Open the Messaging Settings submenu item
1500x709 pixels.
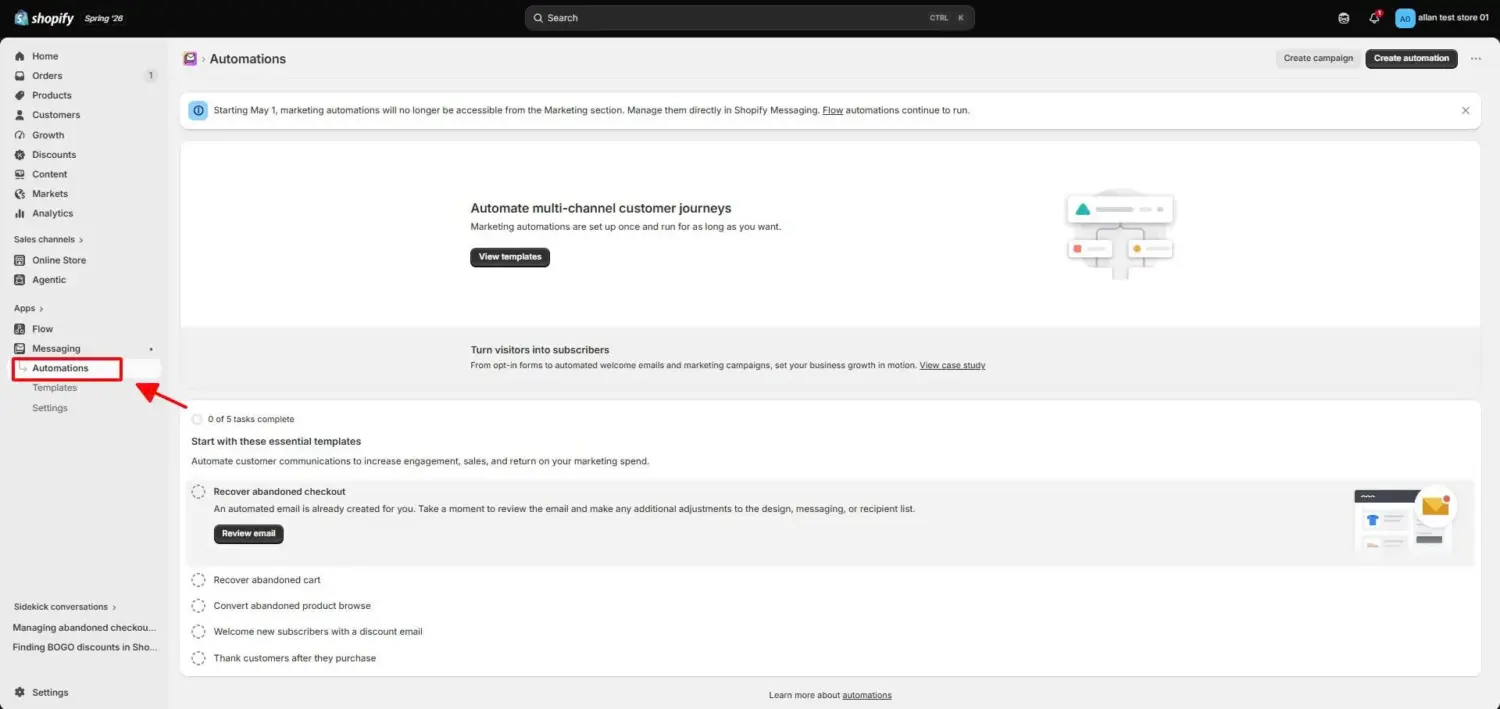[50, 408]
